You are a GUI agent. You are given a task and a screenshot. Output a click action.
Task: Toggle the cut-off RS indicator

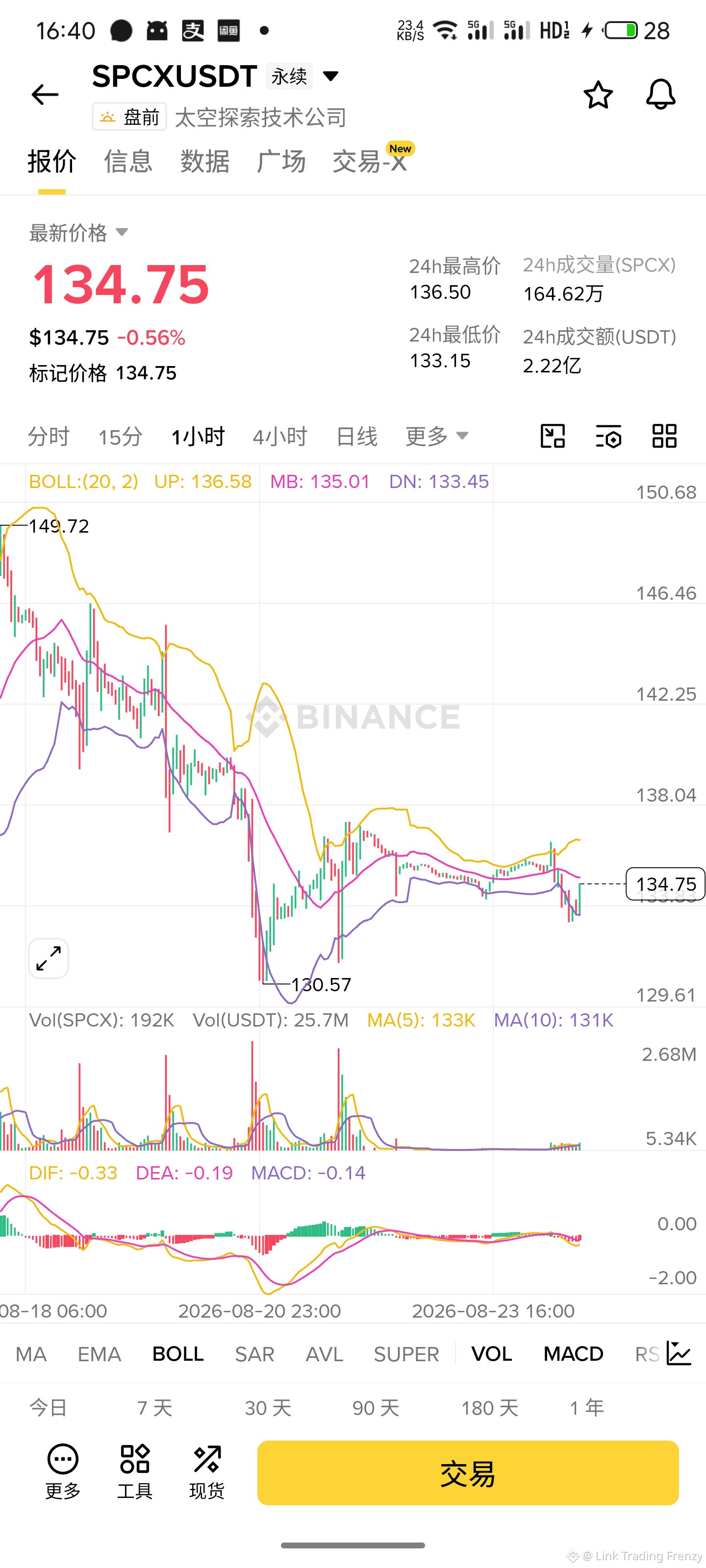[647, 1354]
